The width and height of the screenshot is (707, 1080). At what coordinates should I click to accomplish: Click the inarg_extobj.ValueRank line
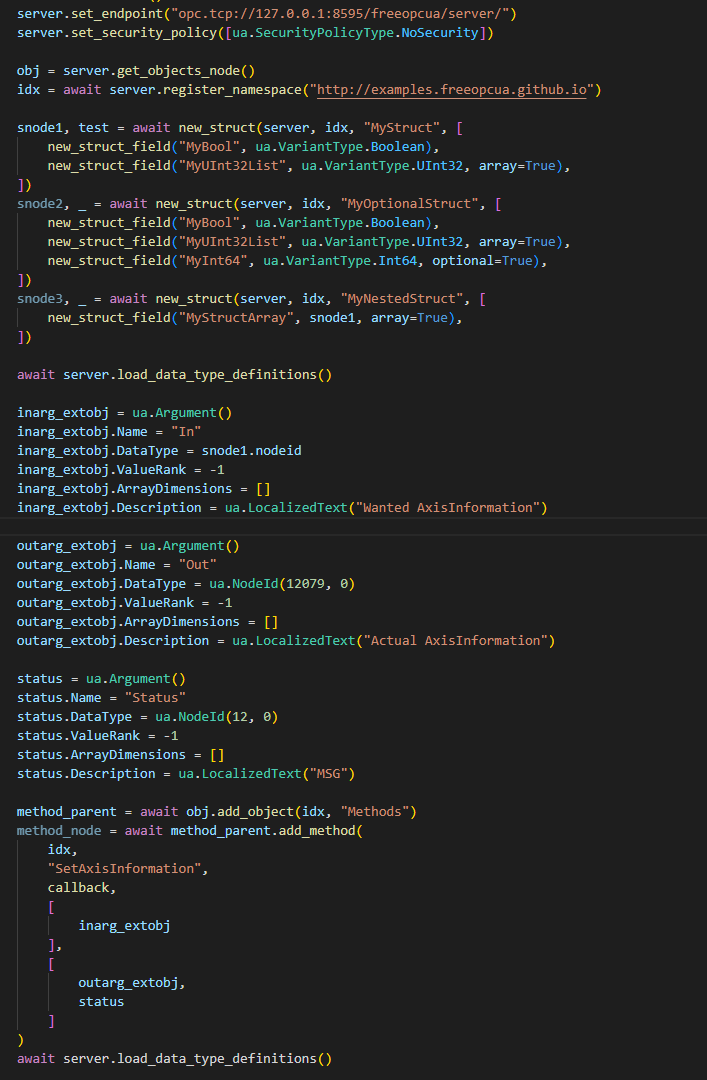[x=121, y=469]
